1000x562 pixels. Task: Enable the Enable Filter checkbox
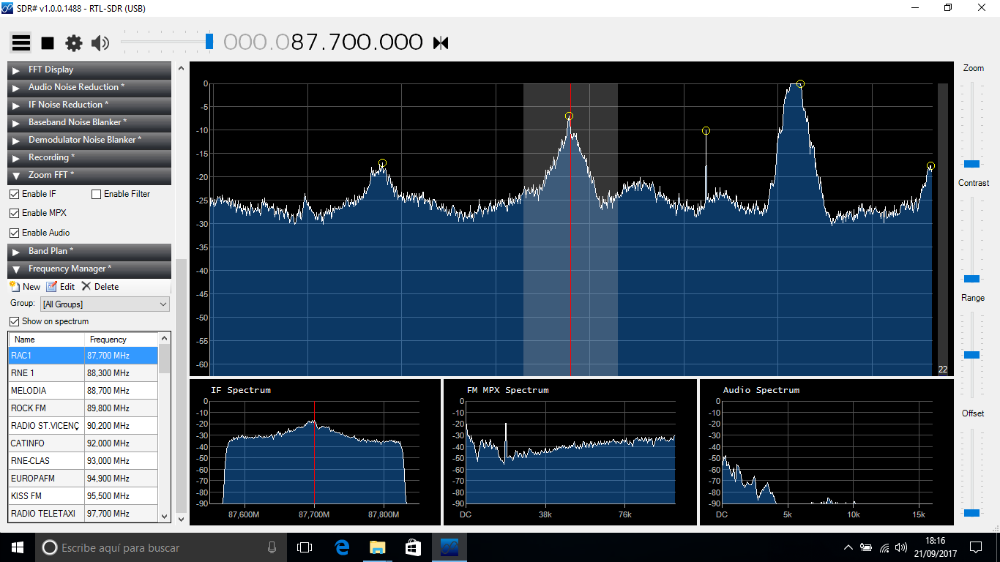96,194
